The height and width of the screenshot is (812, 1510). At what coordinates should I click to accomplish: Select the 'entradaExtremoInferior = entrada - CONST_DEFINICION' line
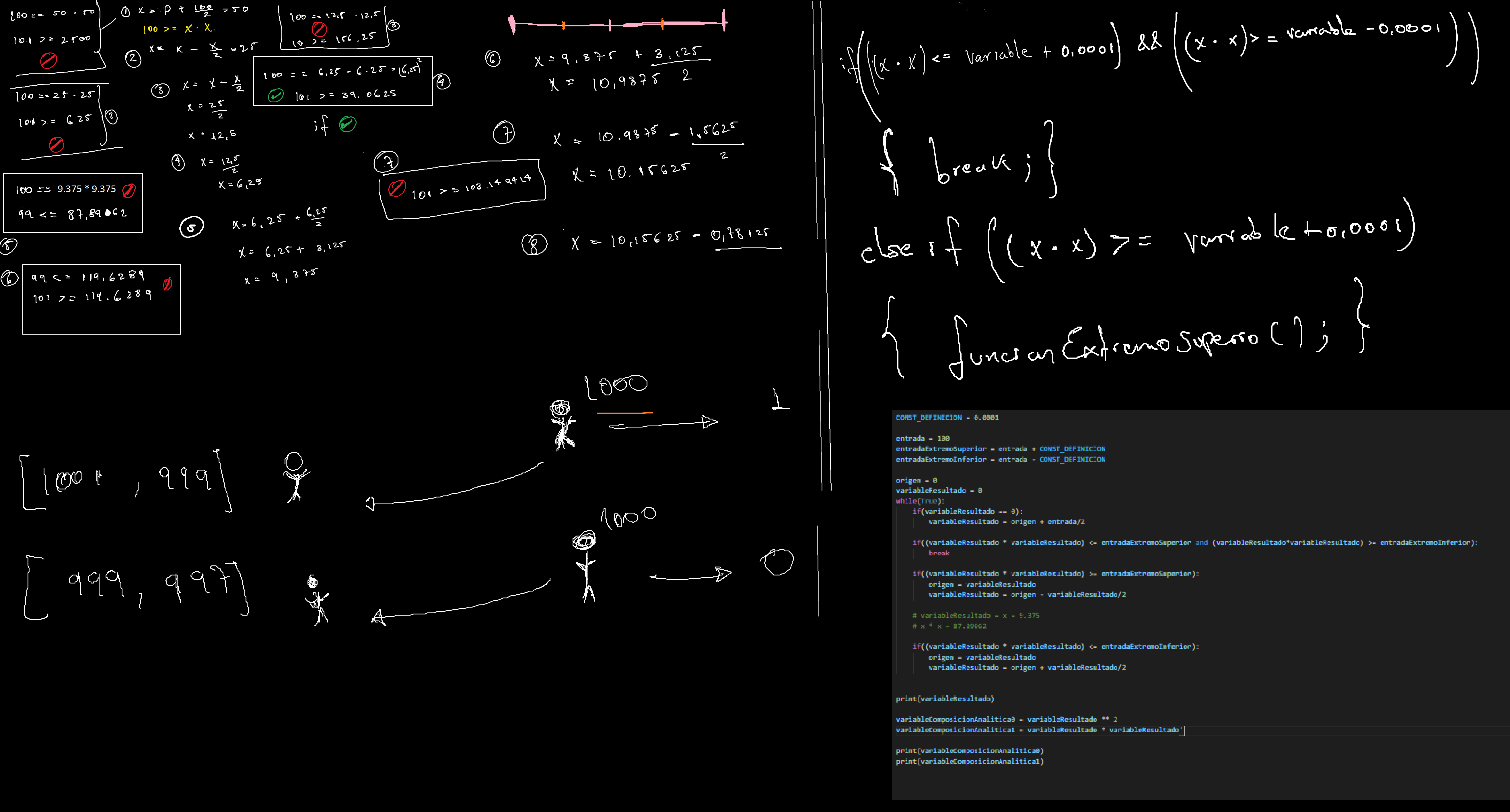click(x=1000, y=459)
